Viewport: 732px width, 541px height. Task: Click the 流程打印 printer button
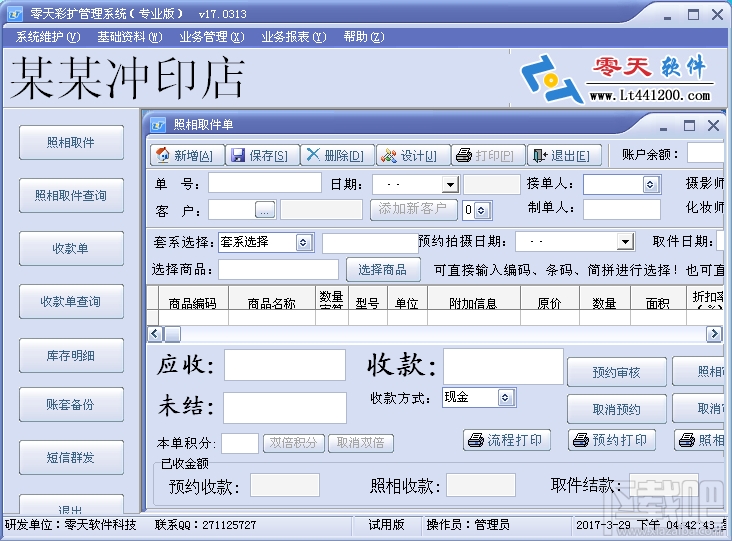507,440
